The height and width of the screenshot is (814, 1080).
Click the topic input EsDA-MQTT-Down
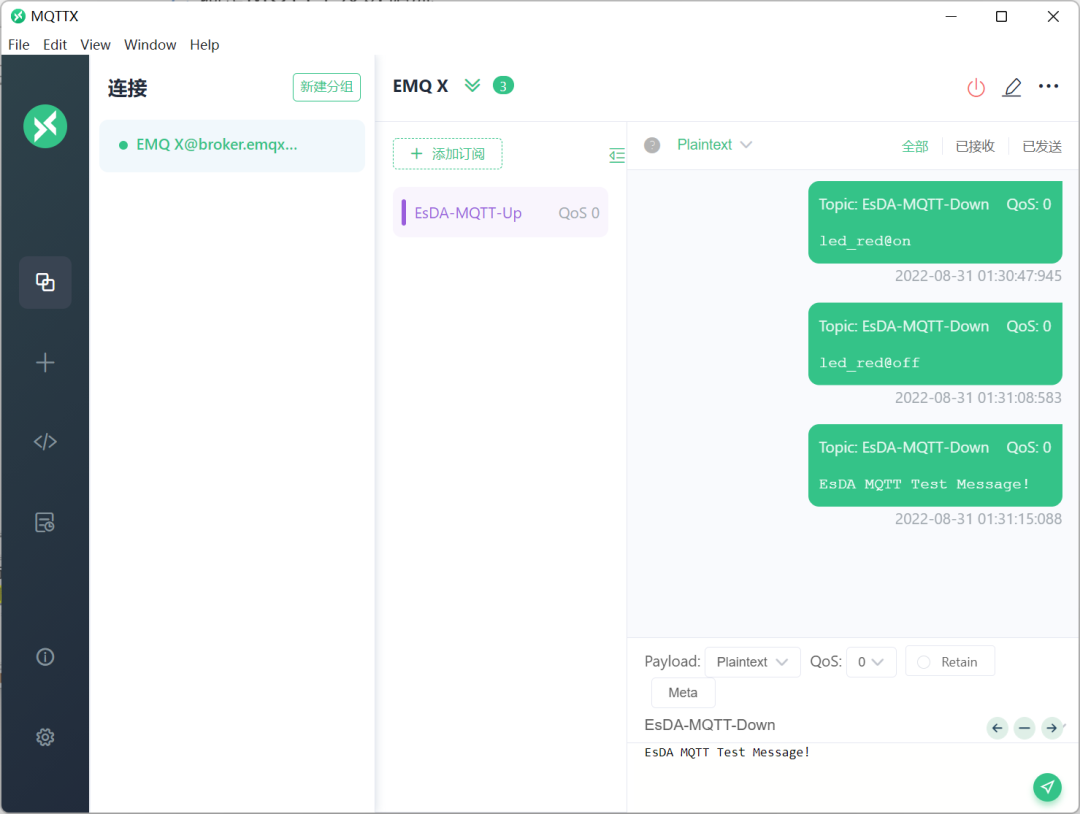813,724
